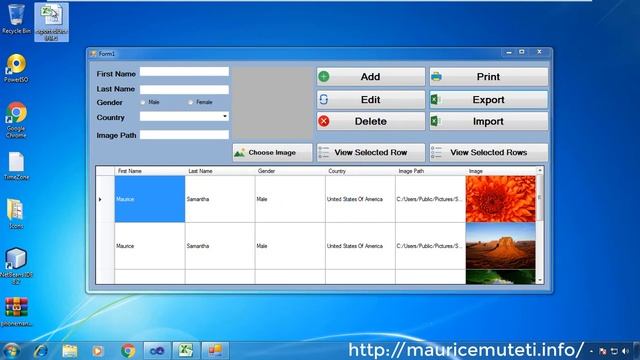Open the WinRAR archive on desktop
This screenshot has height=360, width=640.
tap(16, 312)
